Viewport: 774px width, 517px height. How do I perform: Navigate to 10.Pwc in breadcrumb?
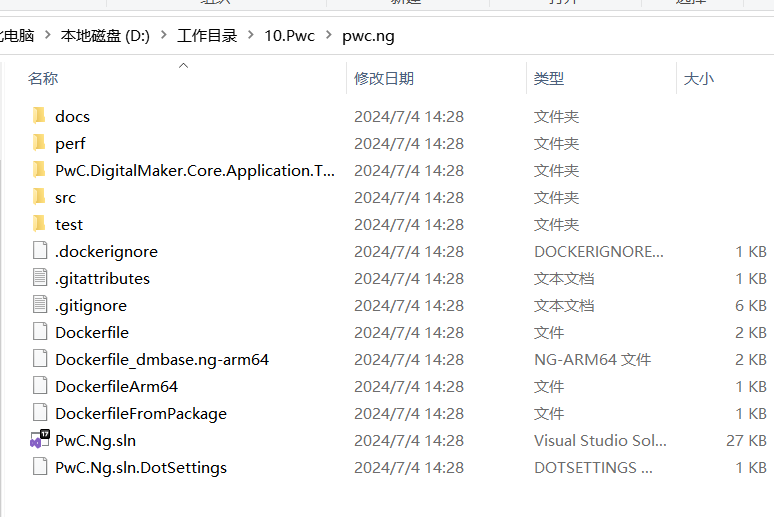[289, 36]
